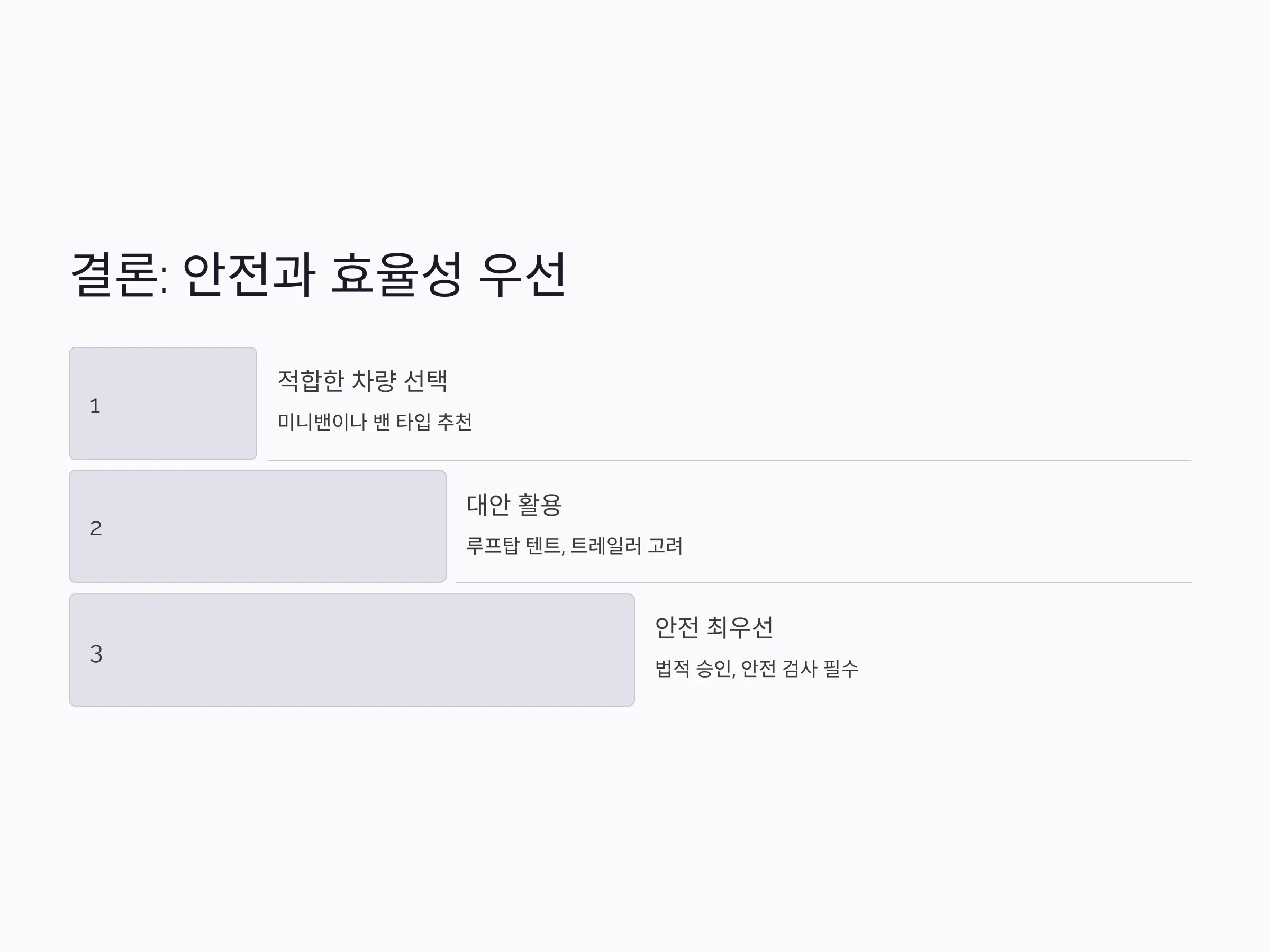Viewport: 1270px width, 952px height.
Task: Click the word 우선 in the title
Action: [x=523, y=274]
